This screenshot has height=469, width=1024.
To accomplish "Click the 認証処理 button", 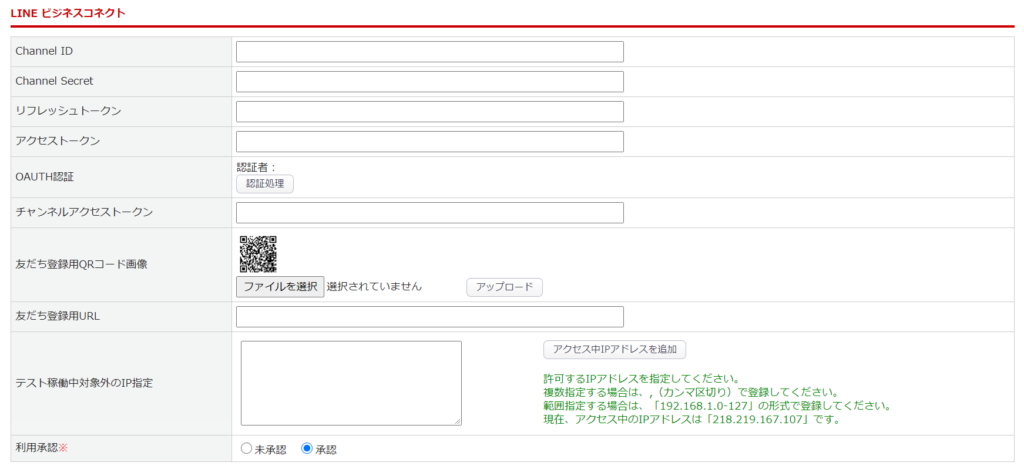I will click(265, 184).
